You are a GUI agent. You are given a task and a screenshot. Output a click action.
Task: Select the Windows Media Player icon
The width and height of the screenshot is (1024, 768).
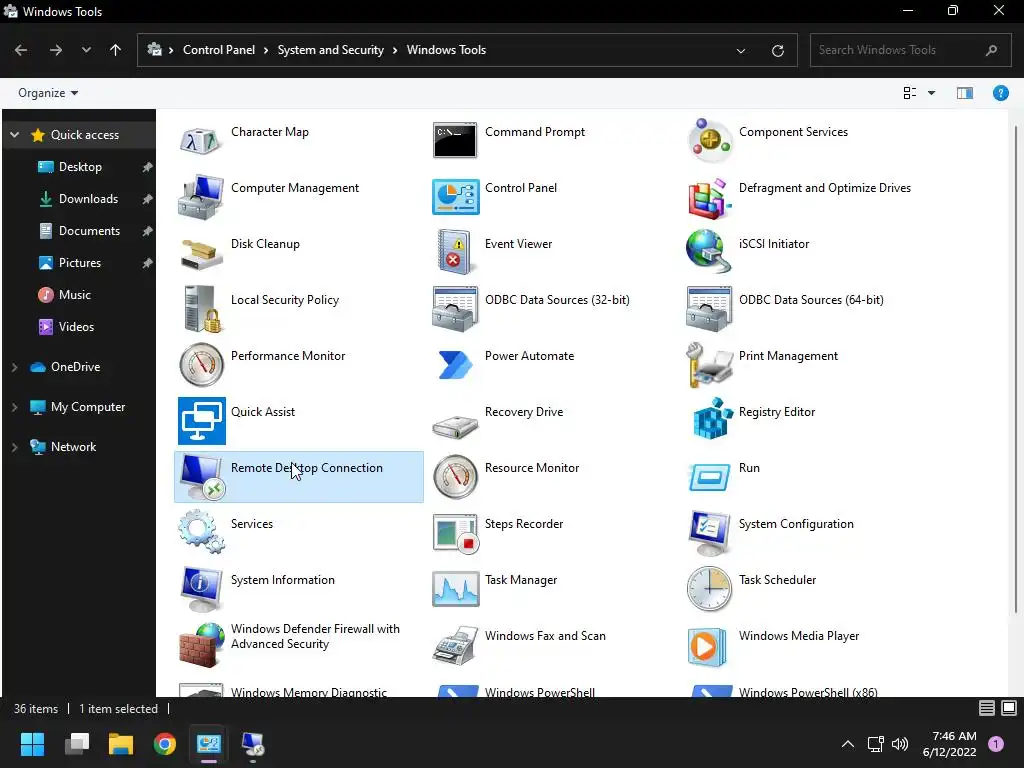click(x=707, y=647)
